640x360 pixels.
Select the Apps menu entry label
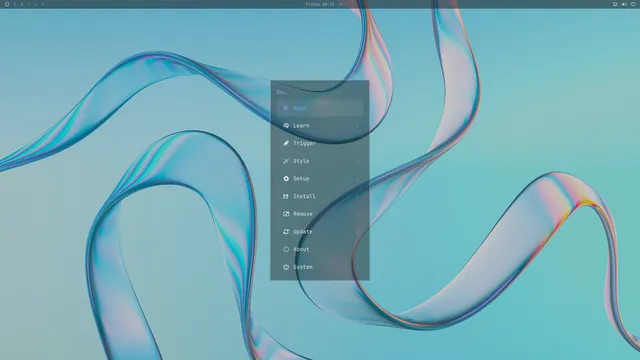pyautogui.click(x=300, y=108)
